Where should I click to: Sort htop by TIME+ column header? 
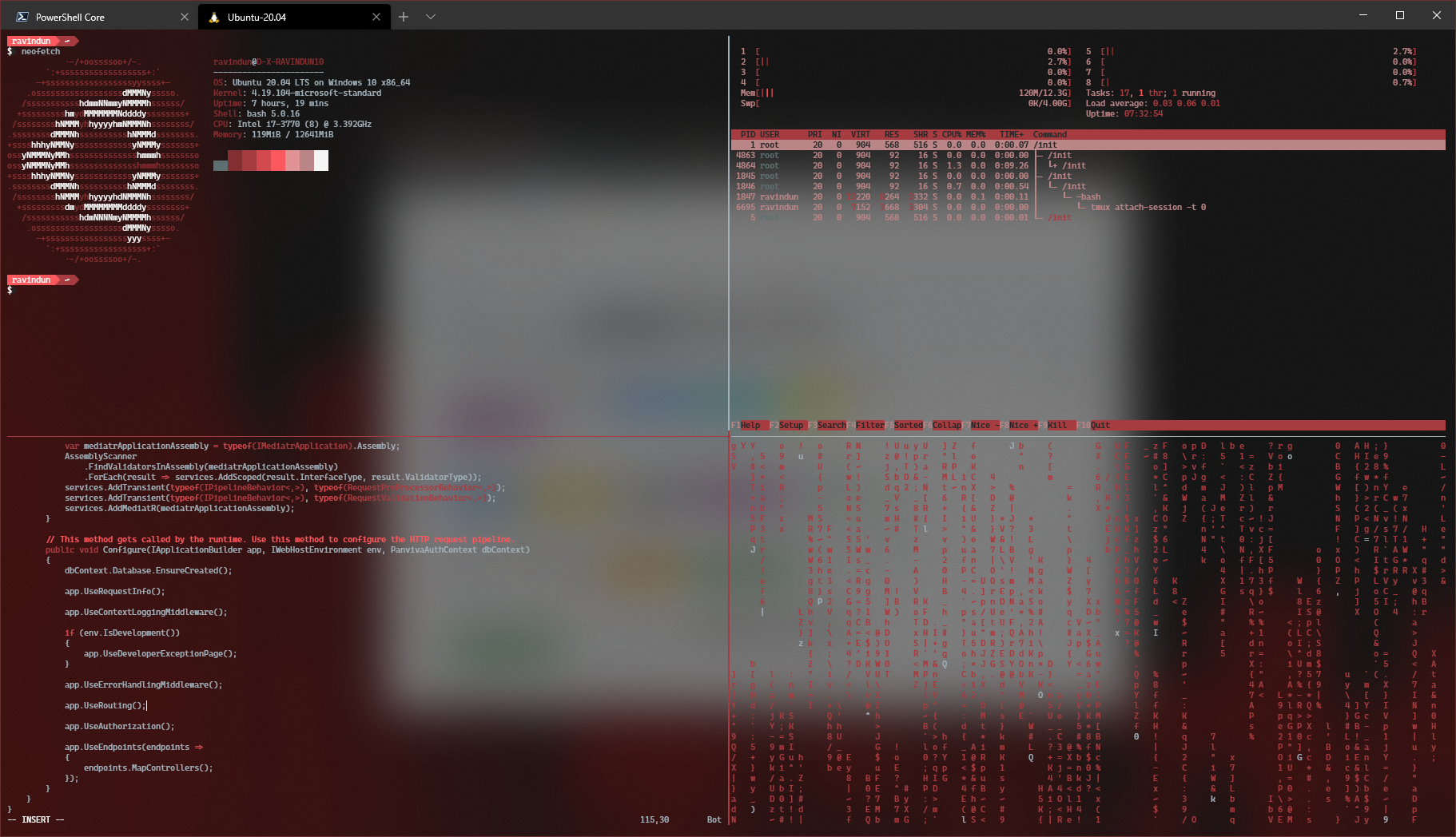pos(1012,134)
